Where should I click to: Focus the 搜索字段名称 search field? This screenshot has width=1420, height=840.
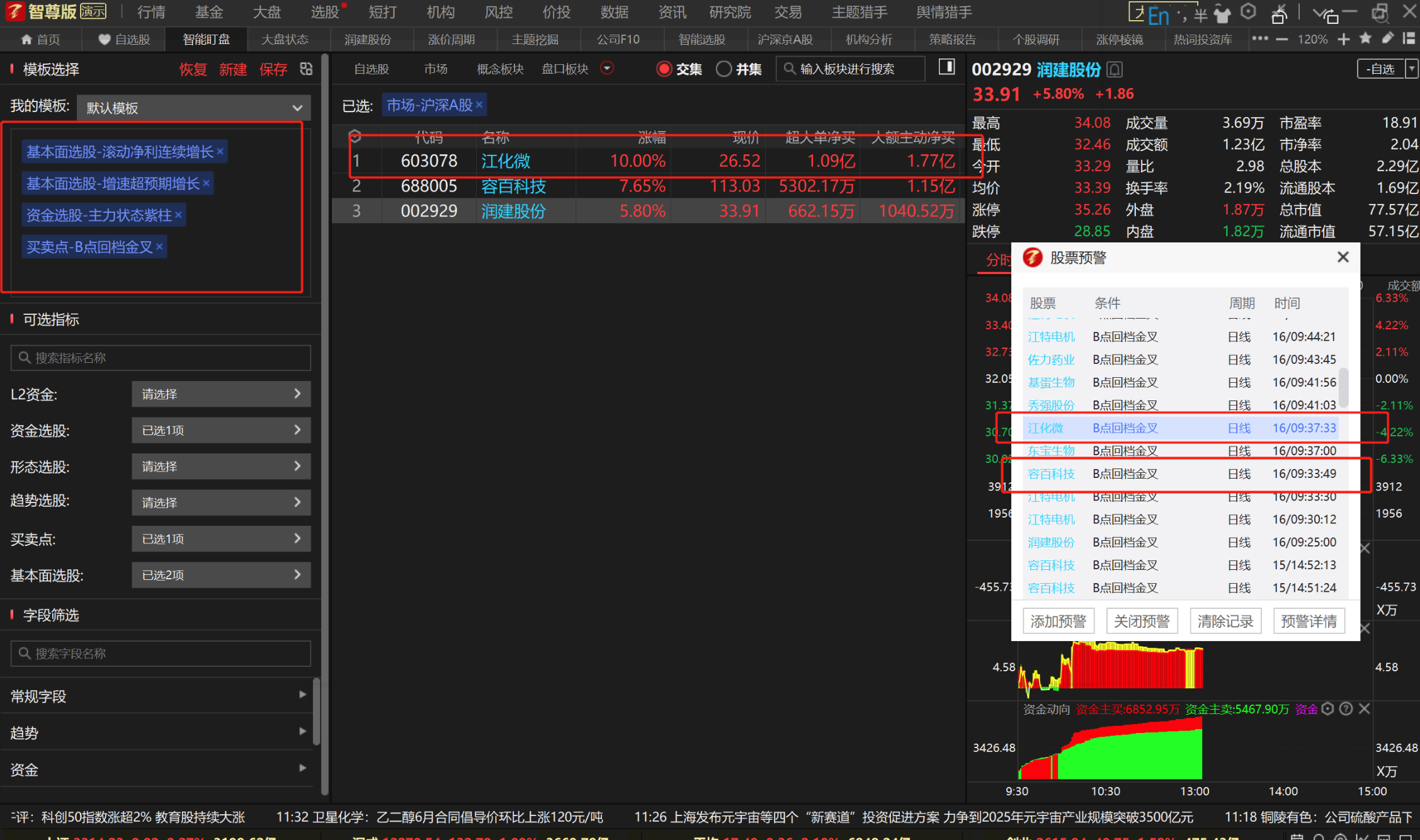[x=161, y=653]
